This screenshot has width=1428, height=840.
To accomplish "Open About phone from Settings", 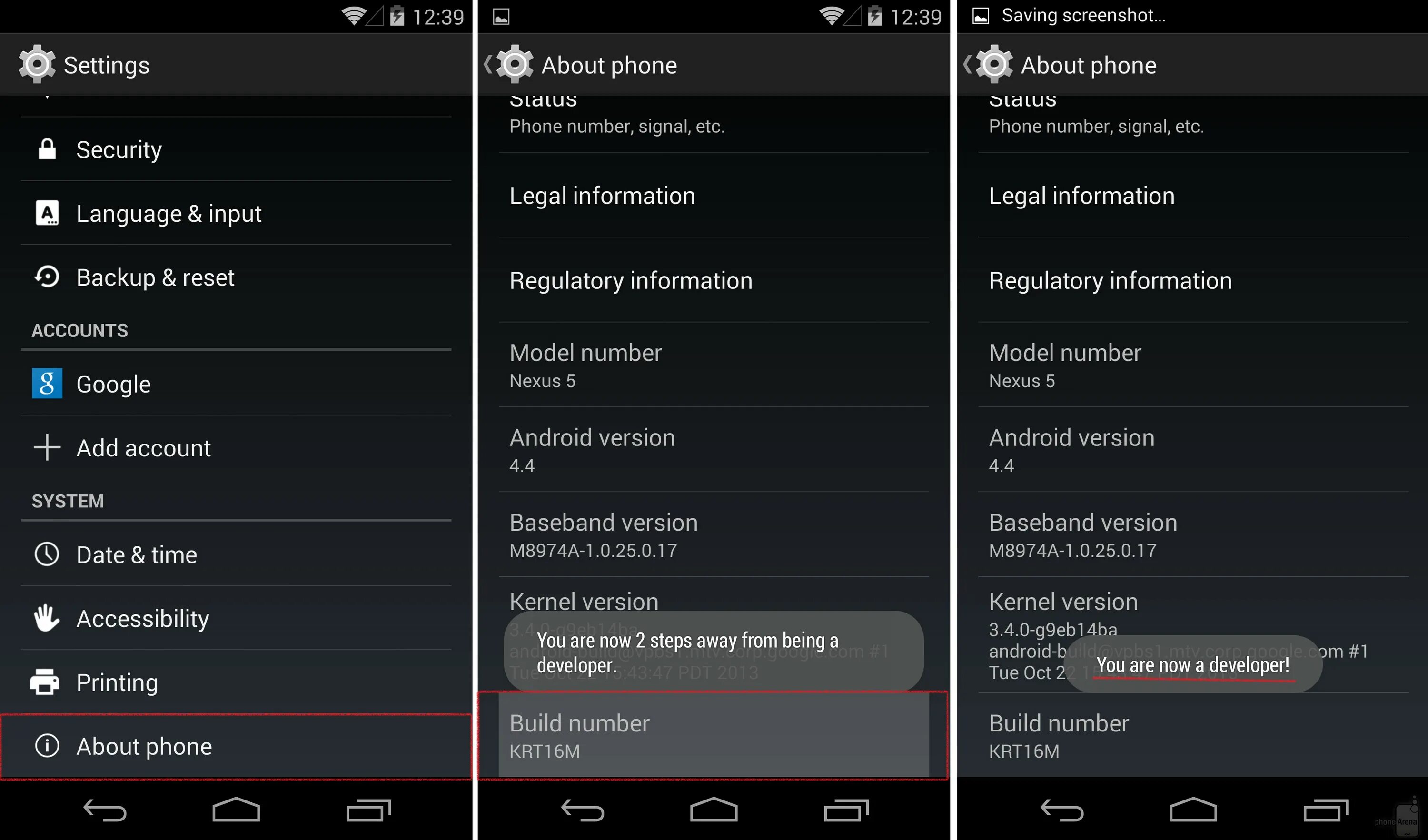I will (x=238, y=745).
